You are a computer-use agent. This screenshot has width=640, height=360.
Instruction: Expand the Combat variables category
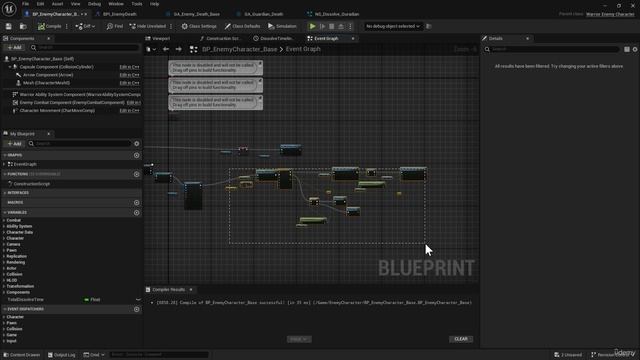click(4, 220)
